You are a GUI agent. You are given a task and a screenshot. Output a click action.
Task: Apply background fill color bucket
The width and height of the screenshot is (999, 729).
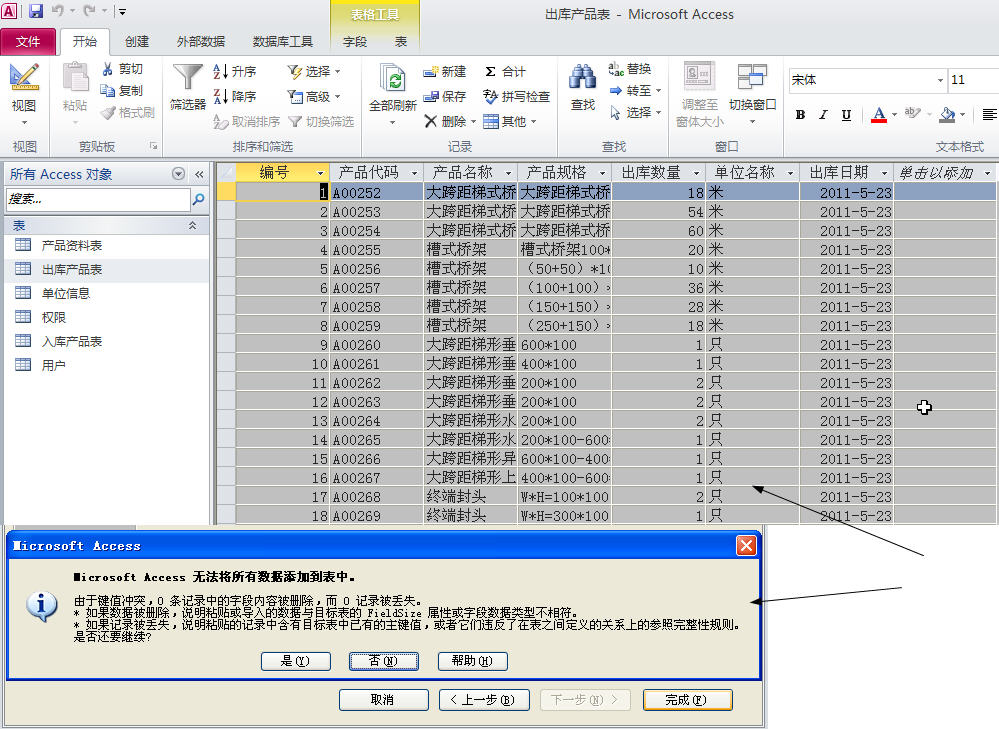(947, 115)
